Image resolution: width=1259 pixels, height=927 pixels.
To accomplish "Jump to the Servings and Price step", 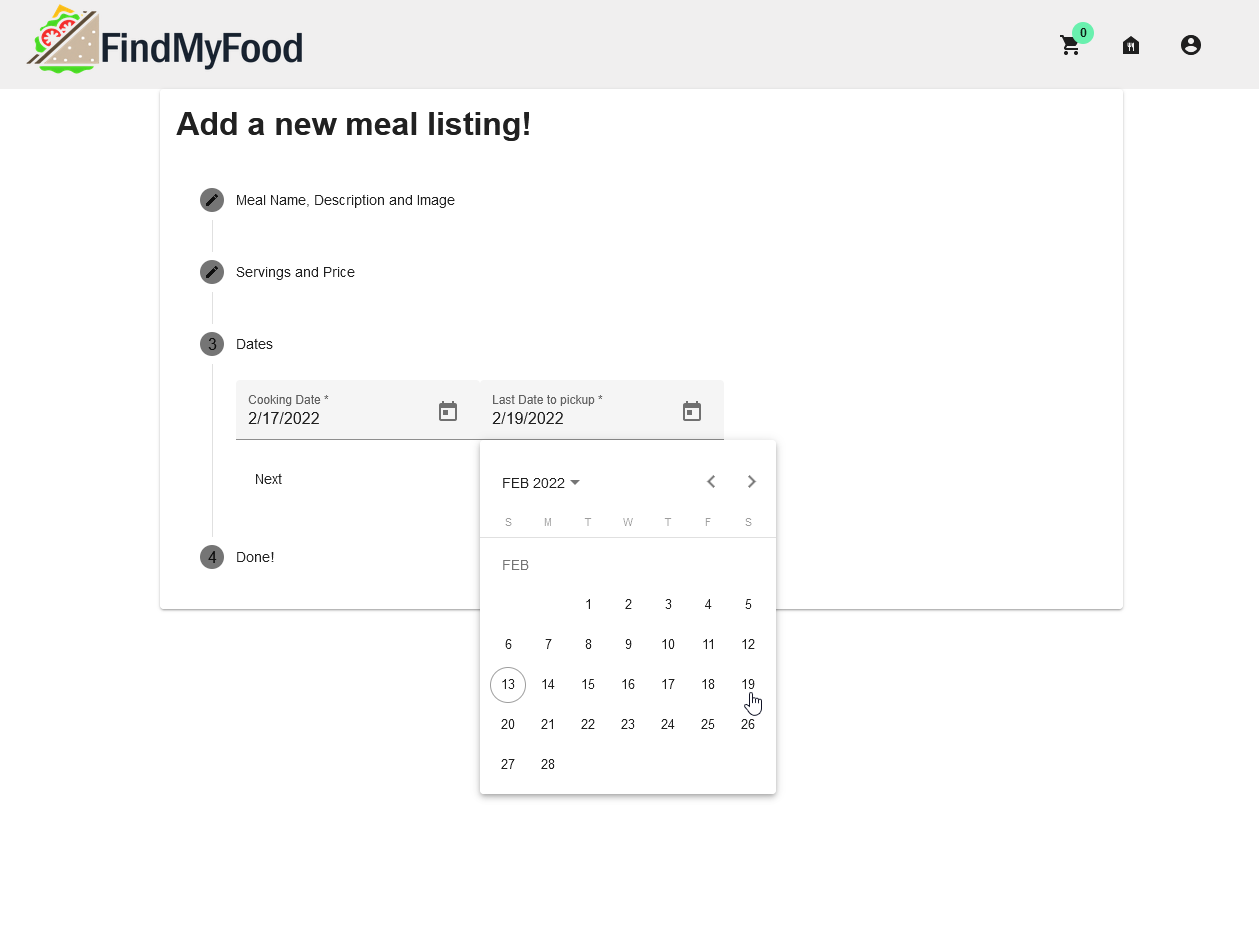I will click(x=295, y=272).
